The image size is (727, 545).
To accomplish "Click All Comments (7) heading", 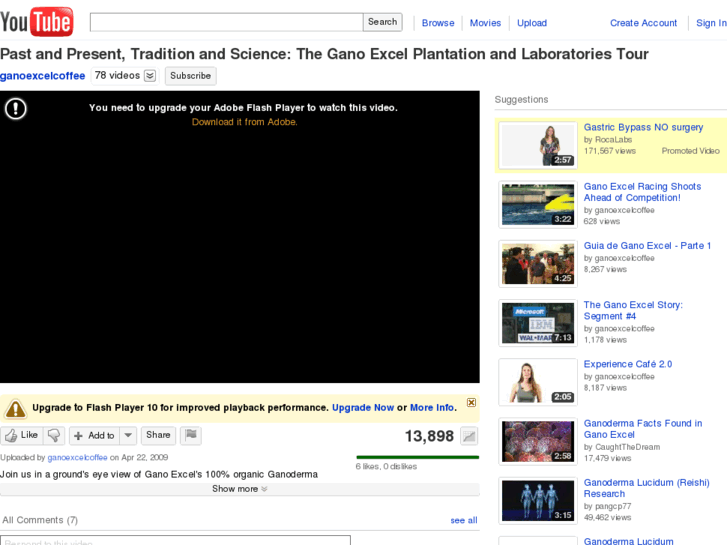I will point(40,520).
